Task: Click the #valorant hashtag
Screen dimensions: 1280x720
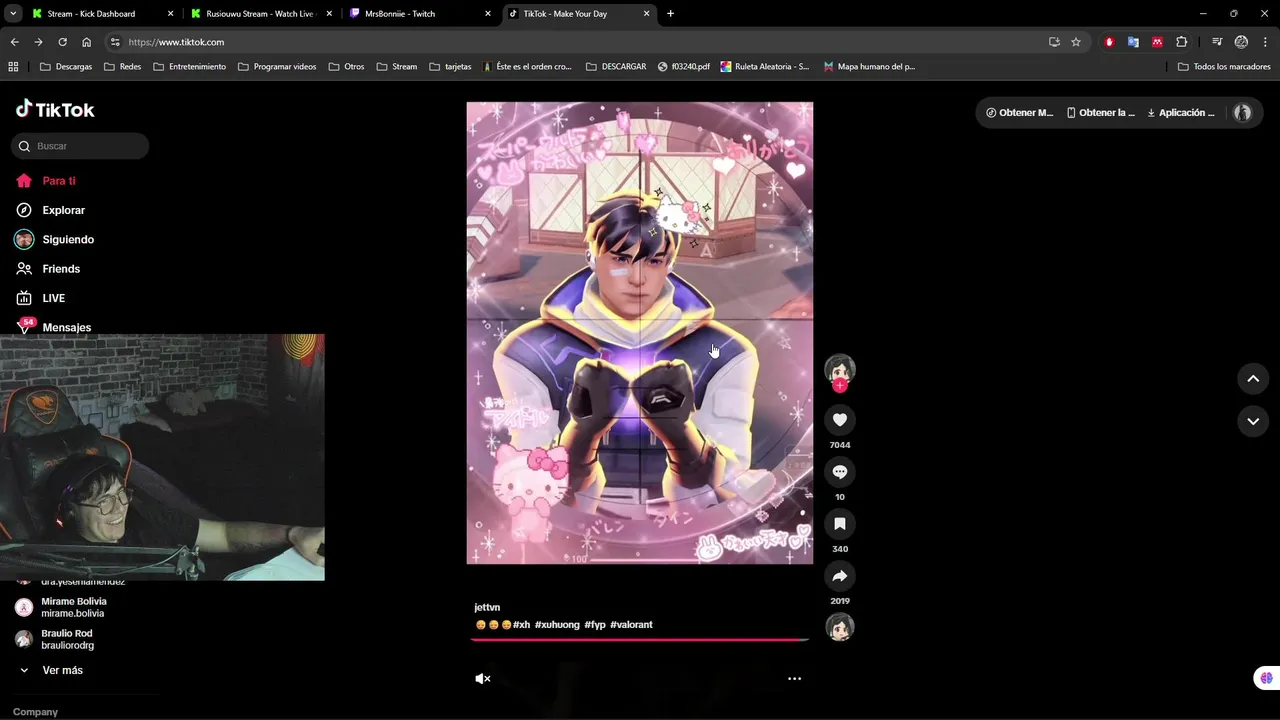Action: pyautogui.click(x=631, y=625)
